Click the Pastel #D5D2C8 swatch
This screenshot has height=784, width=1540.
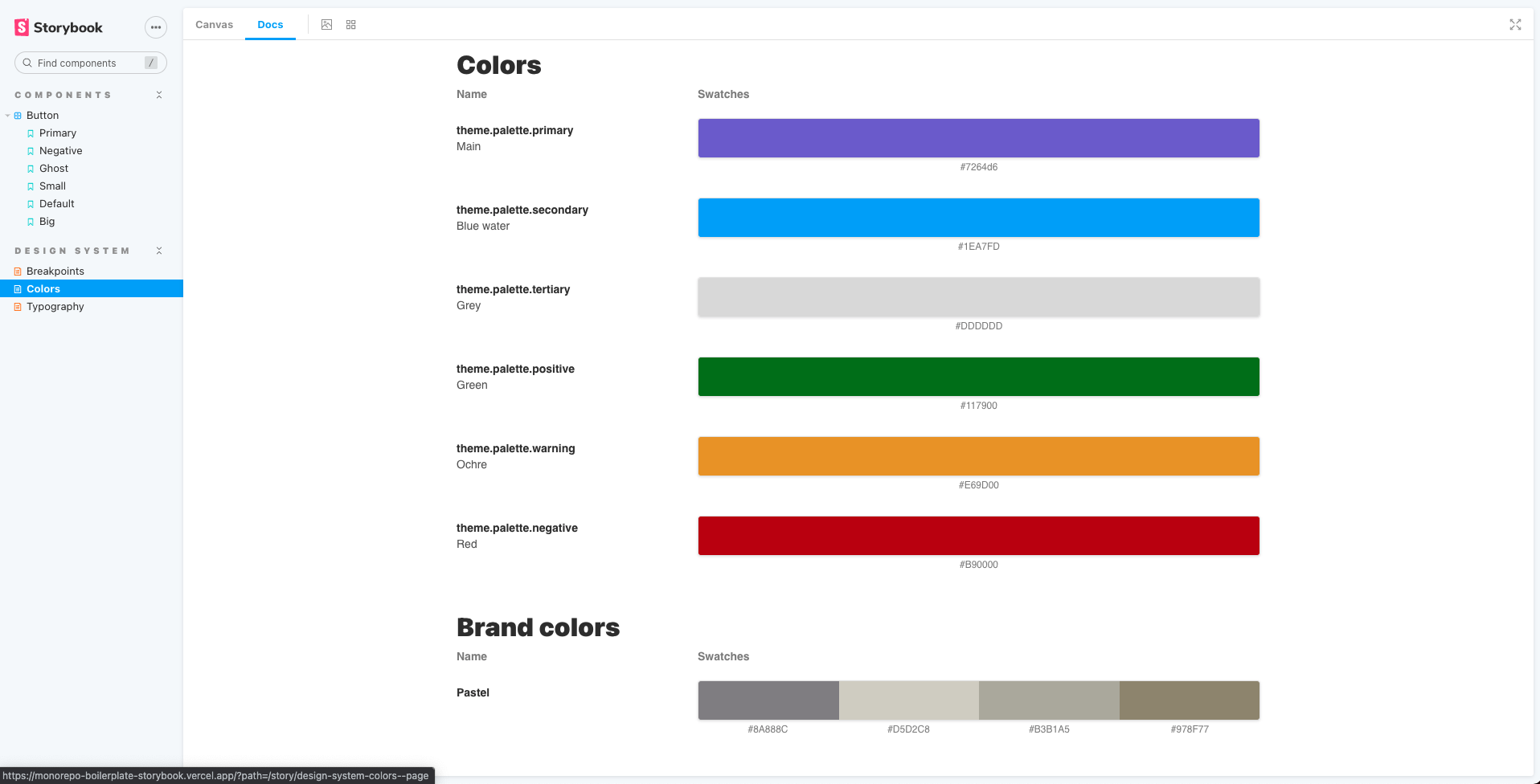click(x=909, y=700)
